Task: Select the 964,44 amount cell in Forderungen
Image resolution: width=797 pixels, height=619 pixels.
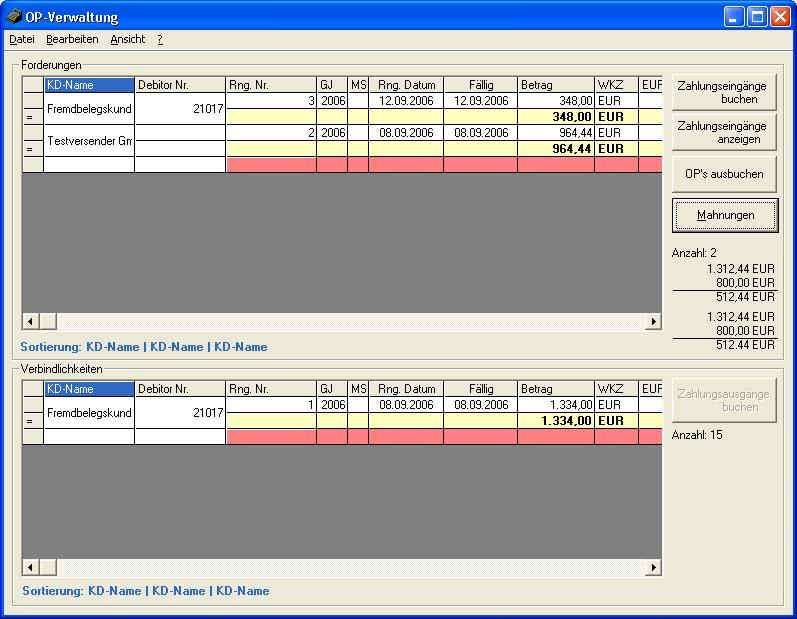Action: [x=554, y=133]
